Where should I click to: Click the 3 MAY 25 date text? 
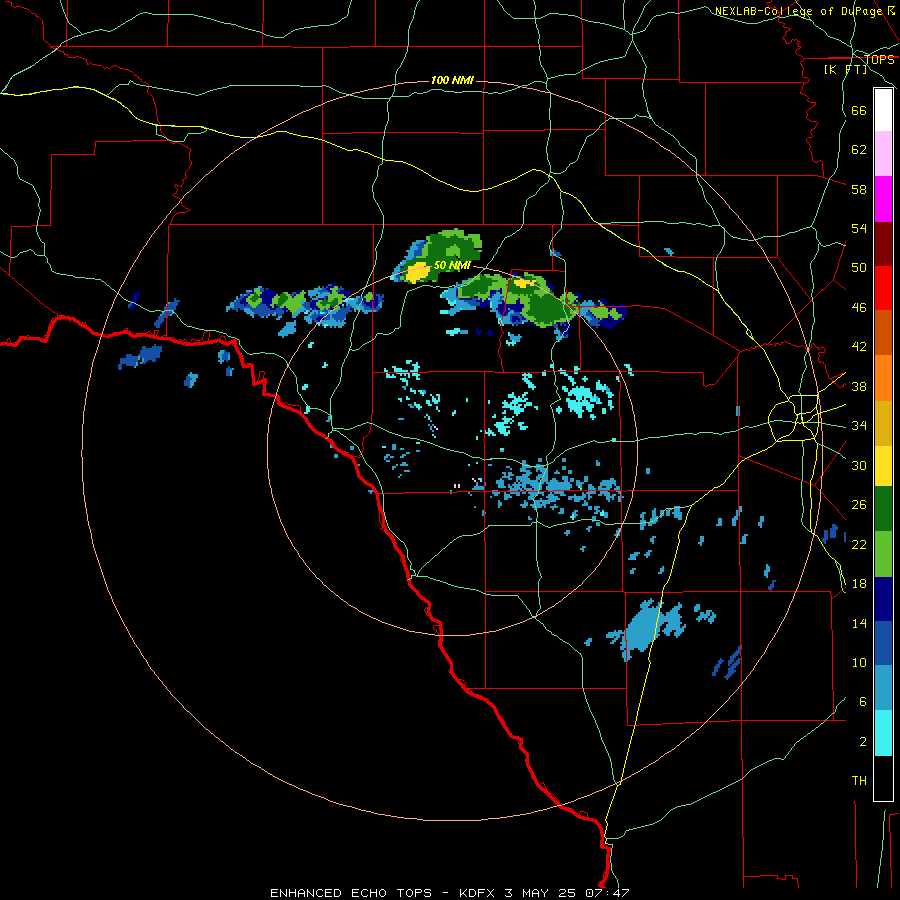pyautogui.click(x=540, y=893)
